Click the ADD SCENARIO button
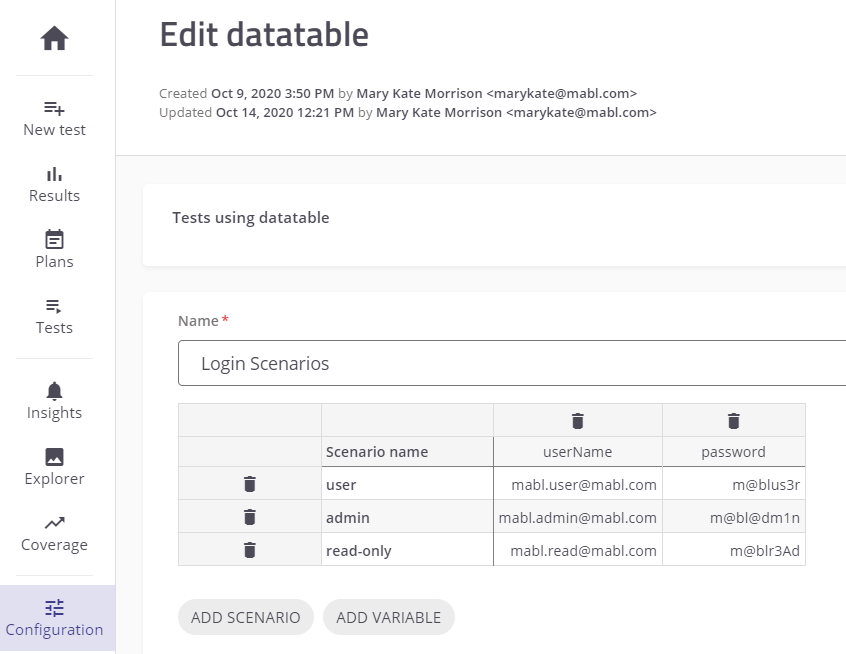Screen dimensions: 846x654 coord(245,617)
